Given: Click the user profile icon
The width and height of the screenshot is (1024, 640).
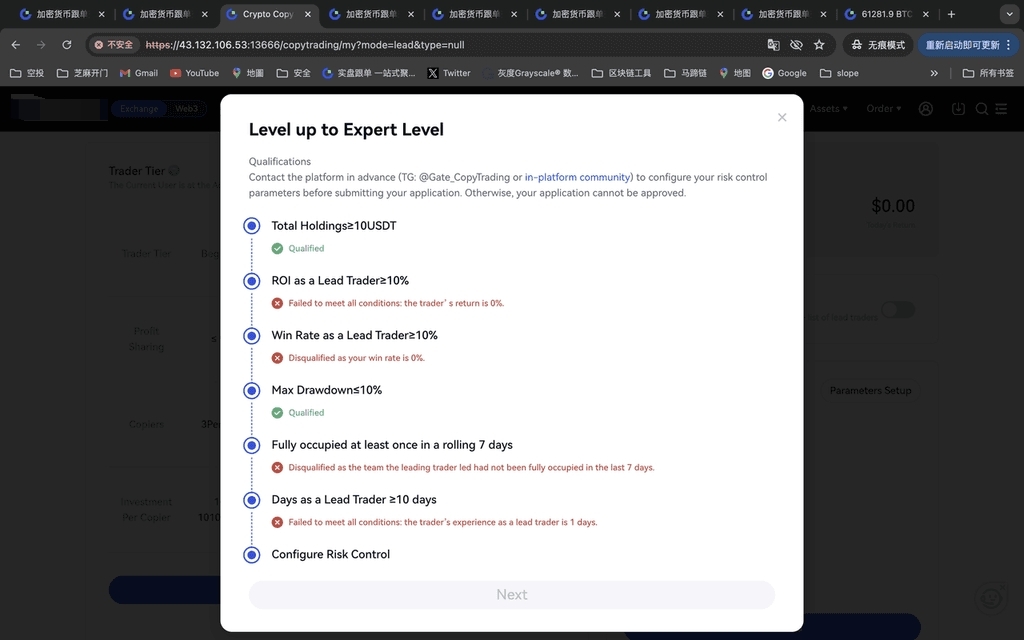Looking at the screenshot, I should coord(926,109).
